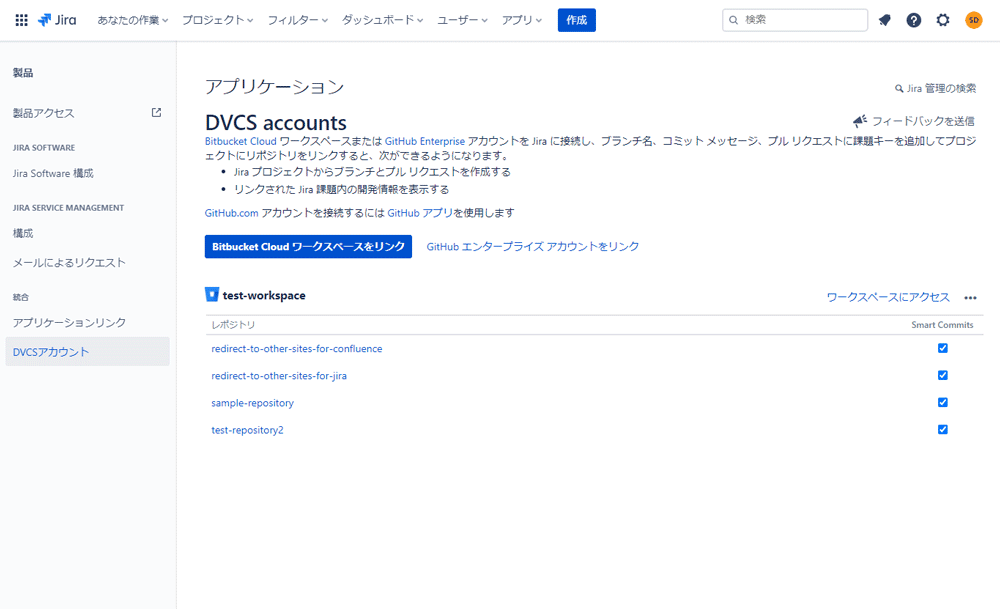Open redirect-to-other-sites-for-jira repository
The width and height of the screenshot is (1000, 609).
(x=279, y=376)
